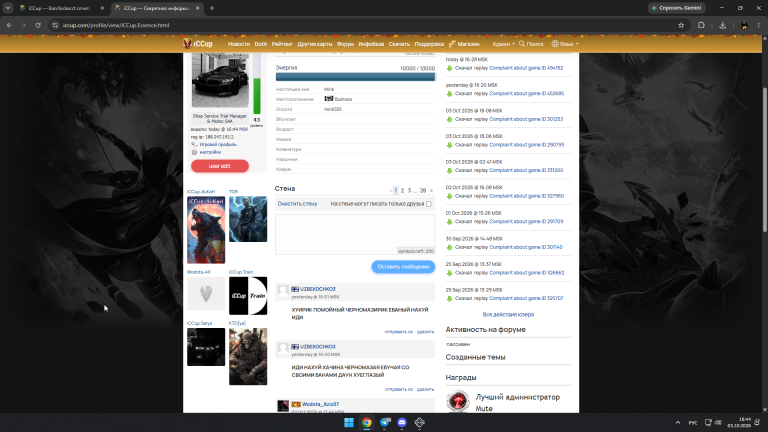Click the Спросить Gemini button

click(x=676, y=8)
